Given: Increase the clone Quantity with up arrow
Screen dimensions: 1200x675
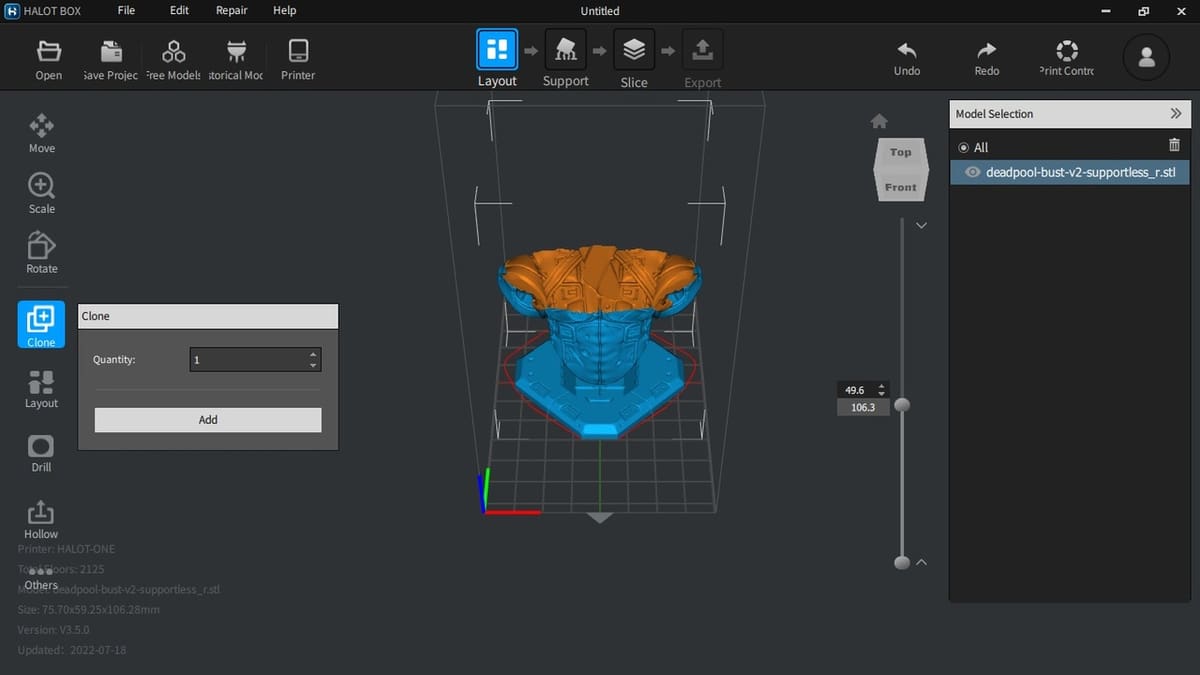Looking at the screenshot, I should click(314, 354).
